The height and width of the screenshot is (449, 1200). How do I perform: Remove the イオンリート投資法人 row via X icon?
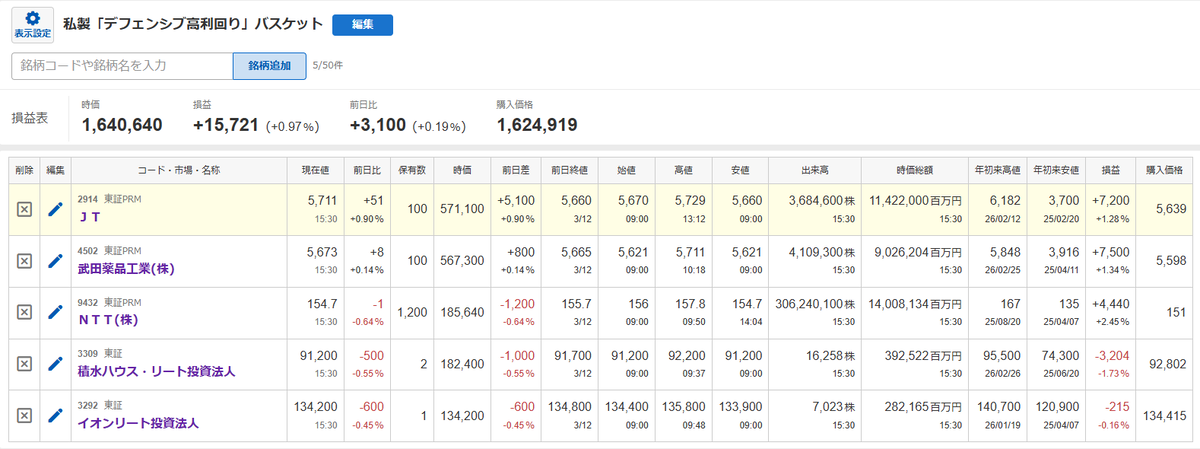point(25,414)
